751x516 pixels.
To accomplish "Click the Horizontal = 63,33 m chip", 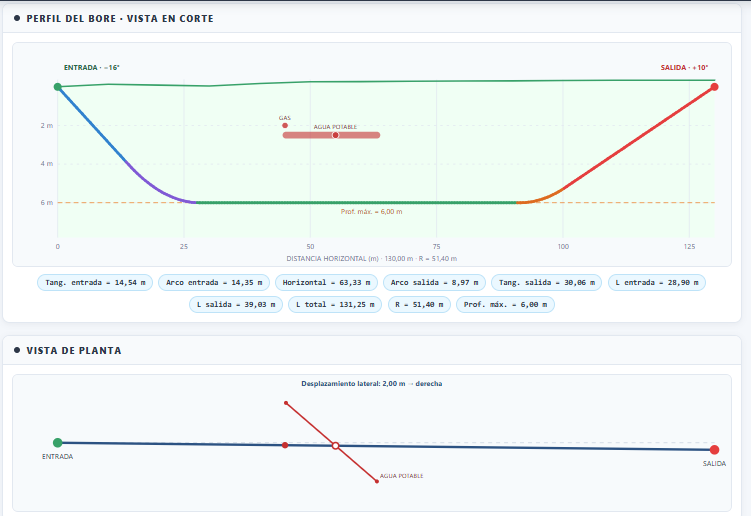I will (x=326, y=283).
